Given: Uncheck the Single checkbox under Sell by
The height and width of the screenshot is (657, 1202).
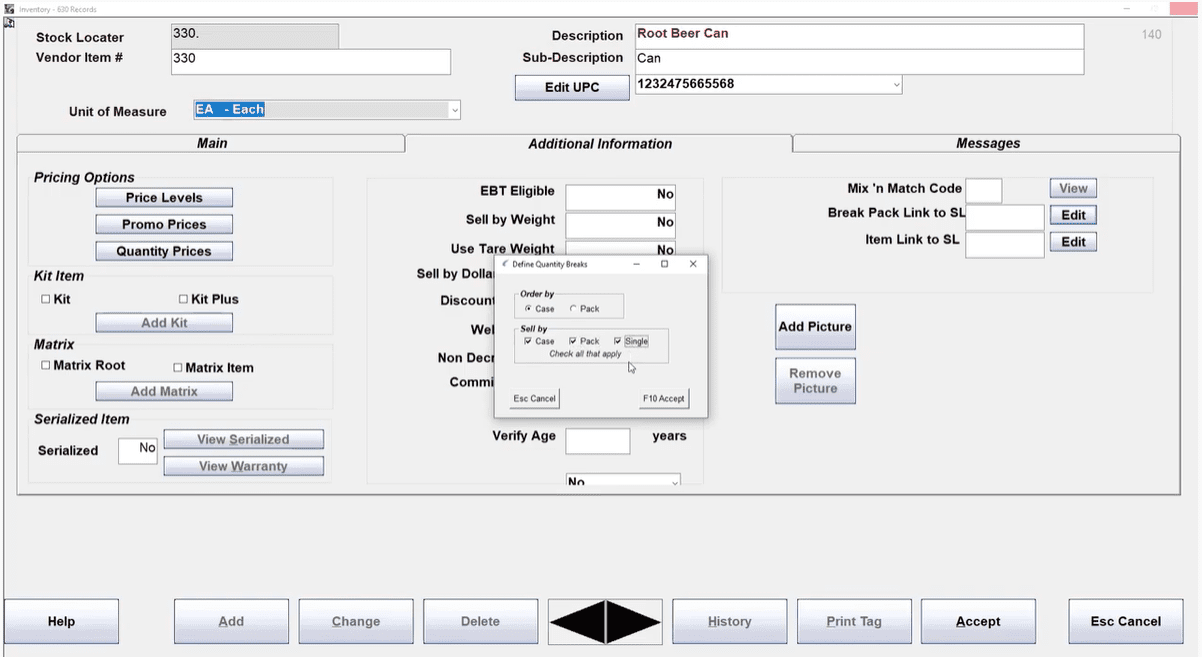Looking at the screenshot, I should point(618,341).
